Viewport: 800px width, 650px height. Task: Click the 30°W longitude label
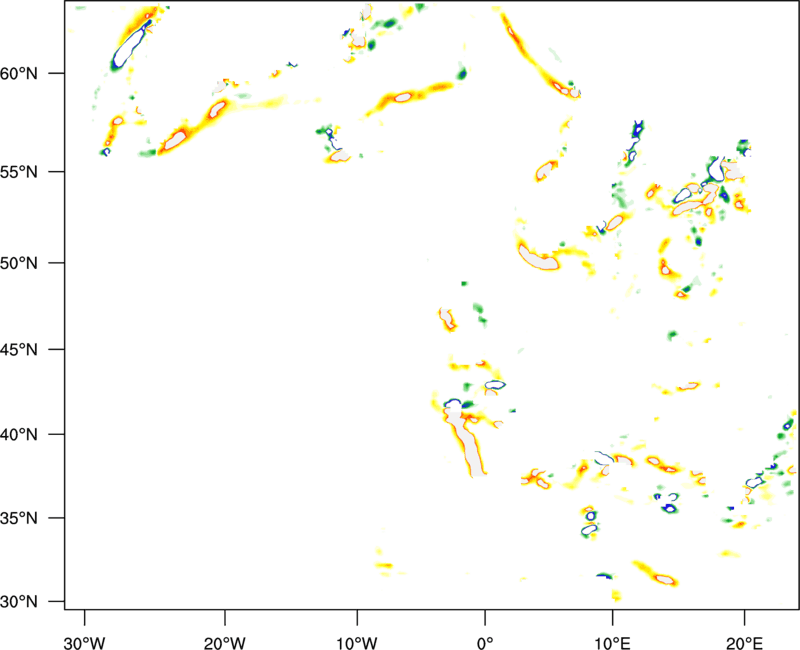(85, 643)
